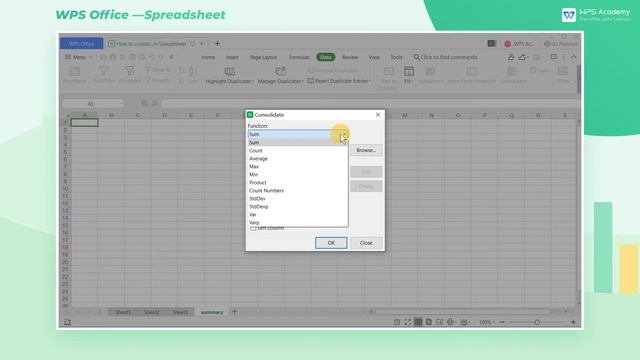The width and height of the screenshot is (640, 360).
Task: Open the View ribbon tab
Action: click(374, 57)
